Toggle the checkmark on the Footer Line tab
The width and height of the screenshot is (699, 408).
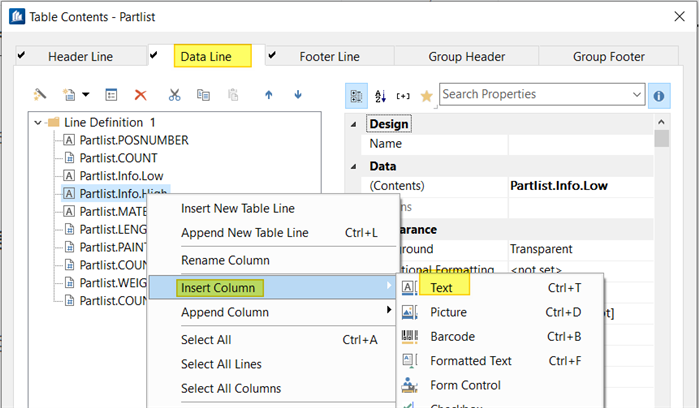point(273,56)
